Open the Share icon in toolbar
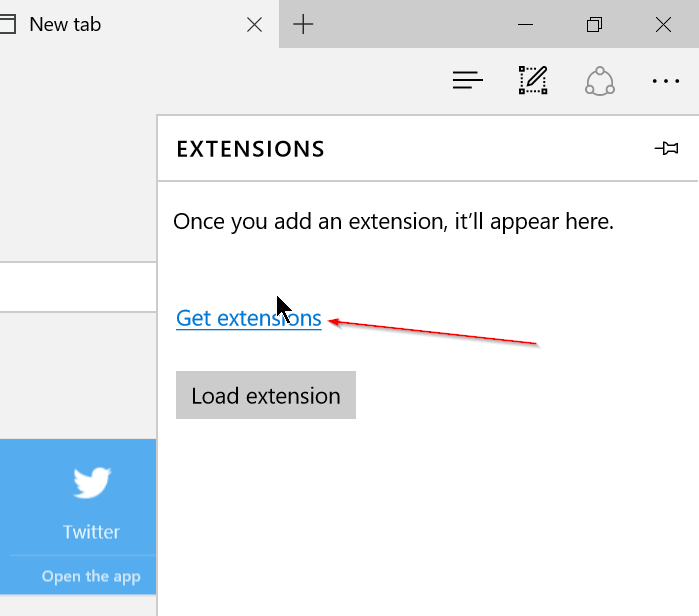 click(x=600, y=81)
